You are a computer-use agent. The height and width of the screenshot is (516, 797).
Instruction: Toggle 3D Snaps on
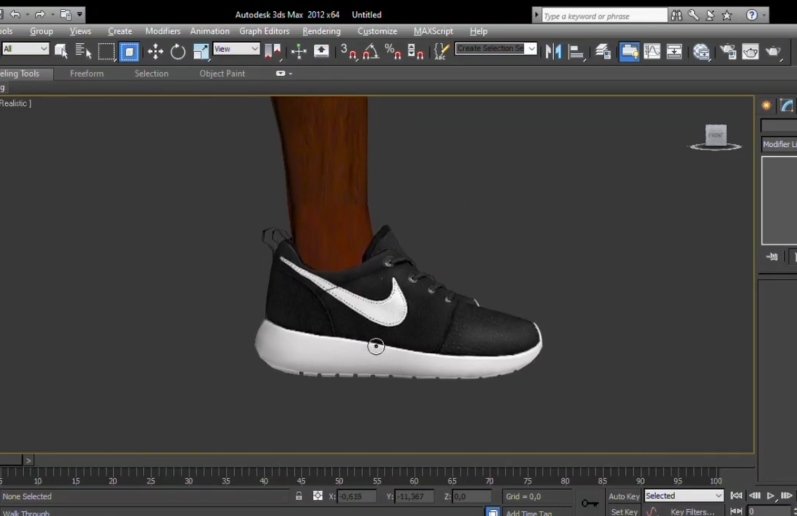pyautogui.click(x=348, y=51)
